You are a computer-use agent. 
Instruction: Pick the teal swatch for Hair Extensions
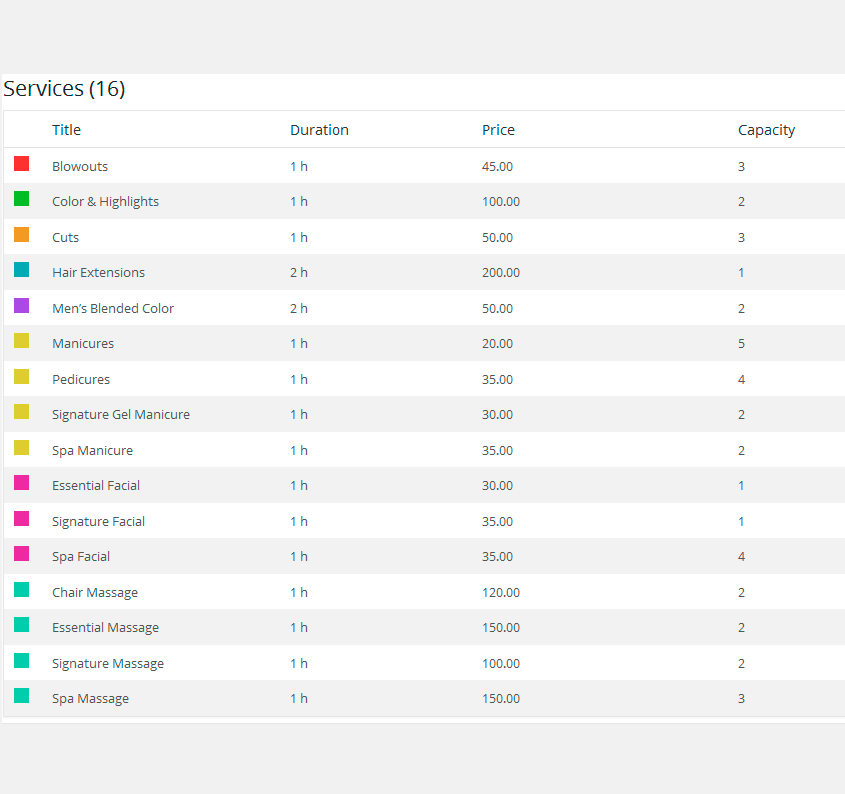pyautogui.click(x=21, y=270)
